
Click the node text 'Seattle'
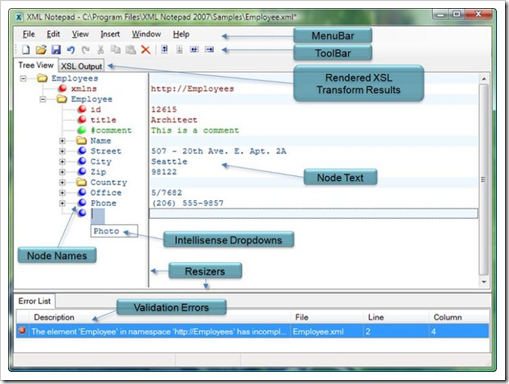pyautogui.click(x=169, y=162)
